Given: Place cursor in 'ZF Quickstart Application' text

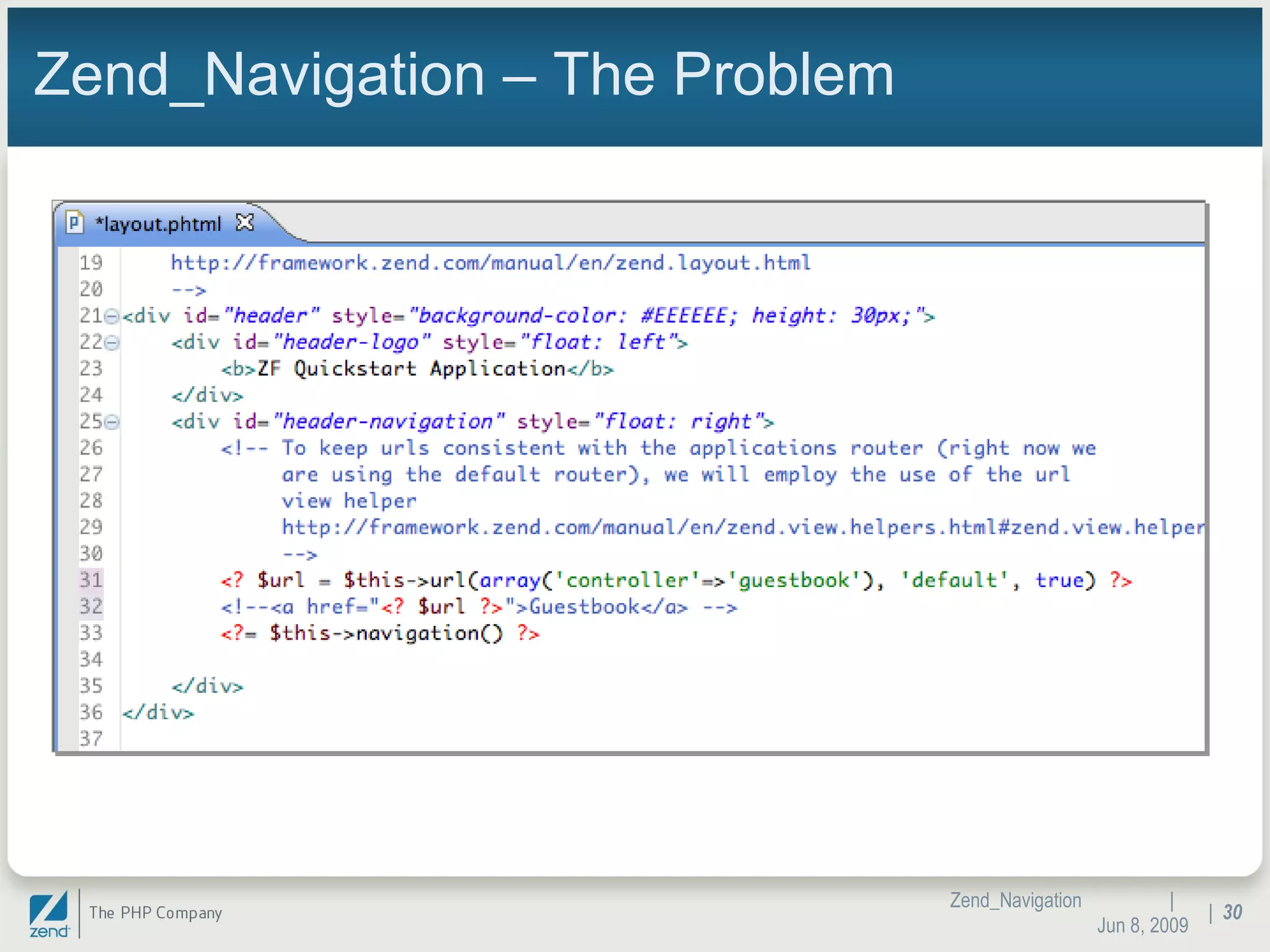Looking at the screenshot, I should [411, 369].
